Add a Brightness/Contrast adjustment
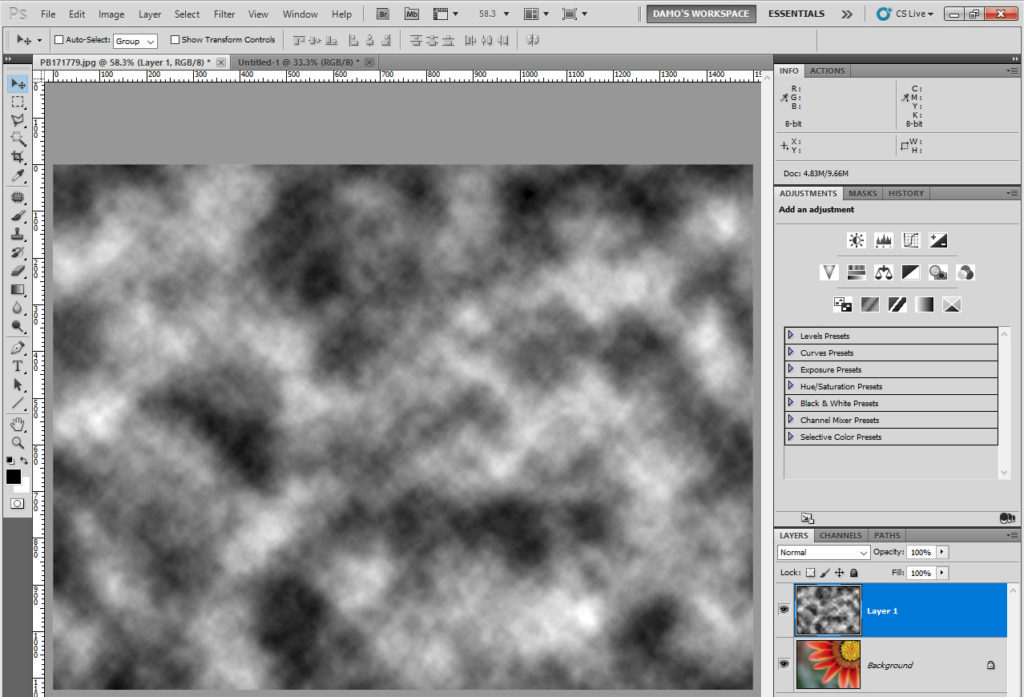This screenshot has height=697, width=1024. click(856, 240)
